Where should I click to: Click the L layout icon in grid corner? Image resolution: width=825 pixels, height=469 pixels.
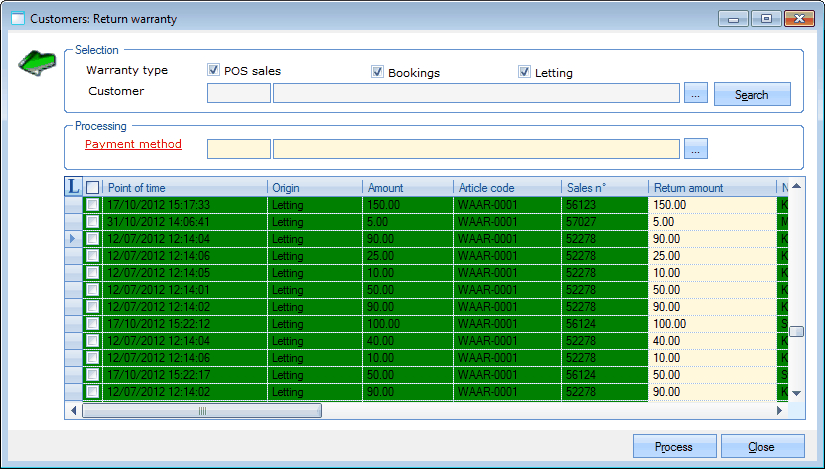click(73, 187)
